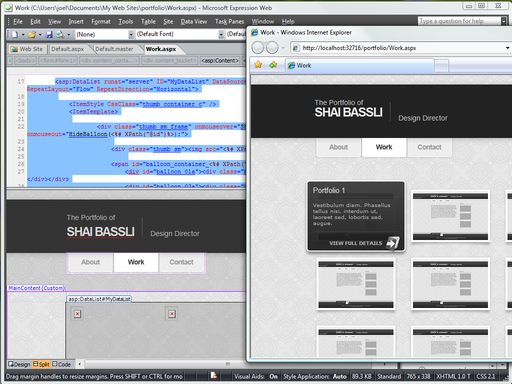Viewport: 512px width, 384px height.
Task: Click the arrow icon beside View Full Details
Action: 393,242
